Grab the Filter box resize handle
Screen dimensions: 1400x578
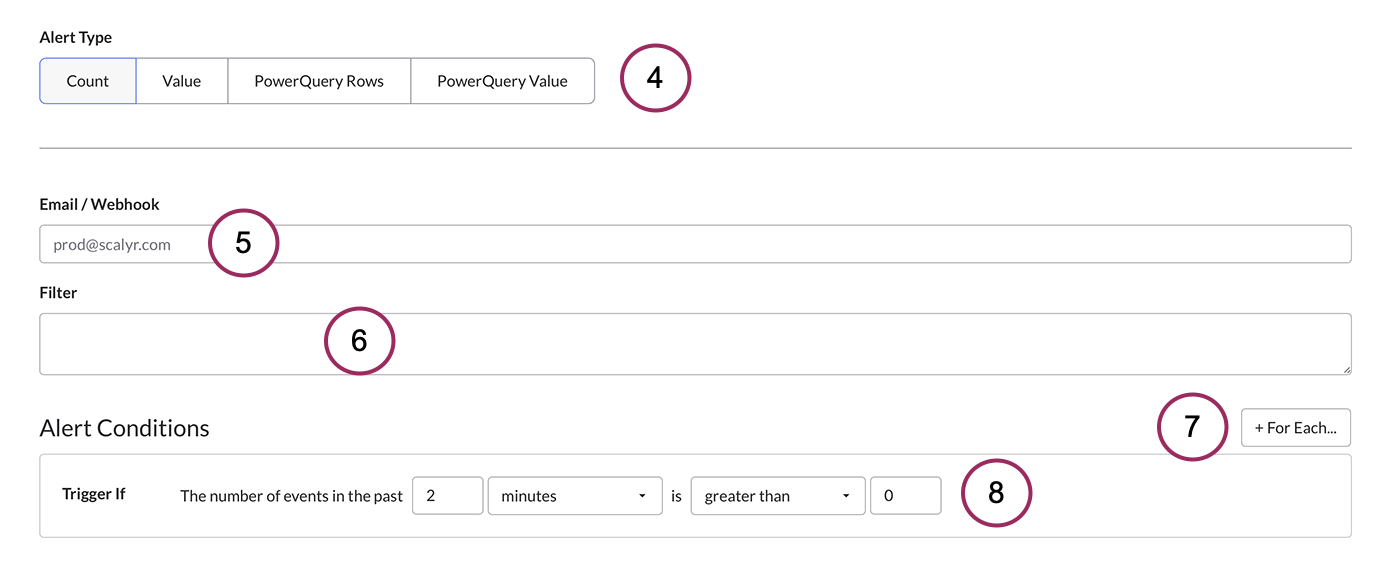click(x=1346, y=370)
